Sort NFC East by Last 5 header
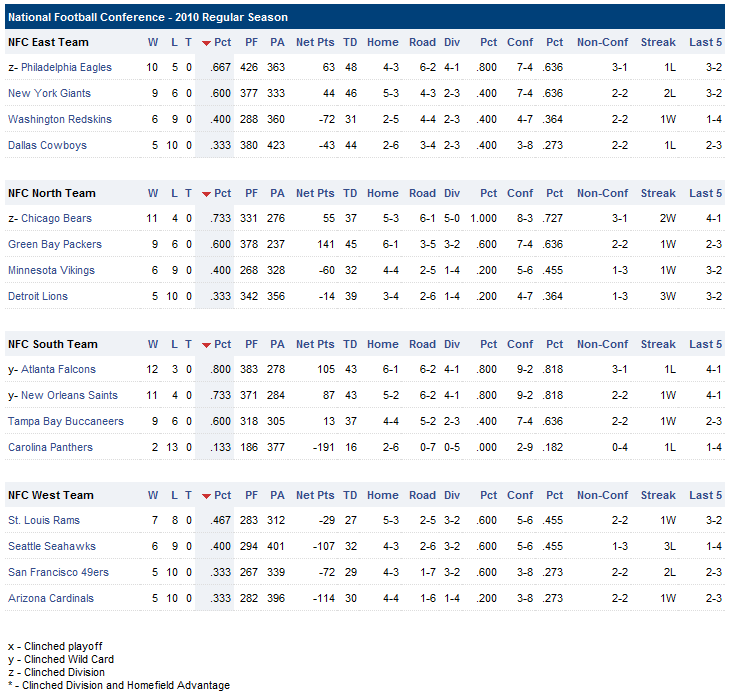730x696 pixels. coord(705,42)
